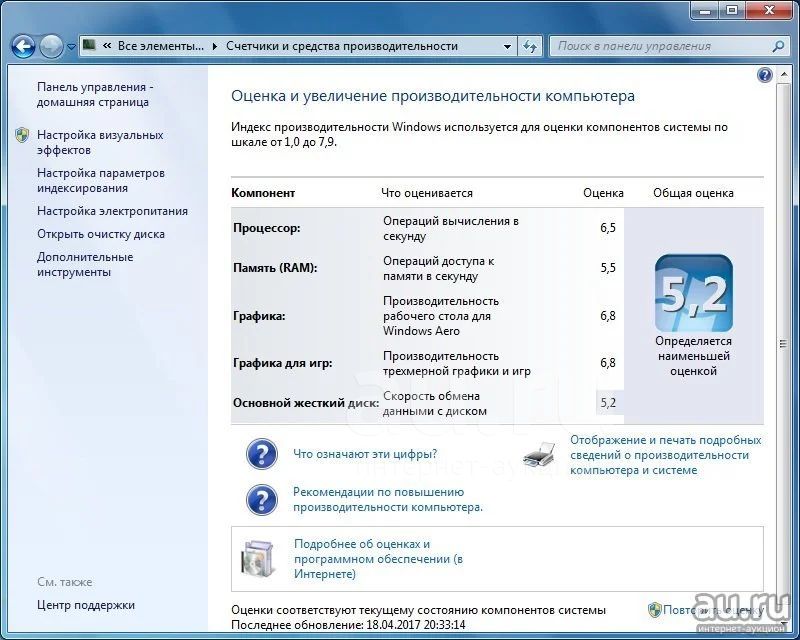Close the performance window
The width and height of the screenshot is (800, 640).
tap(768, 10)
